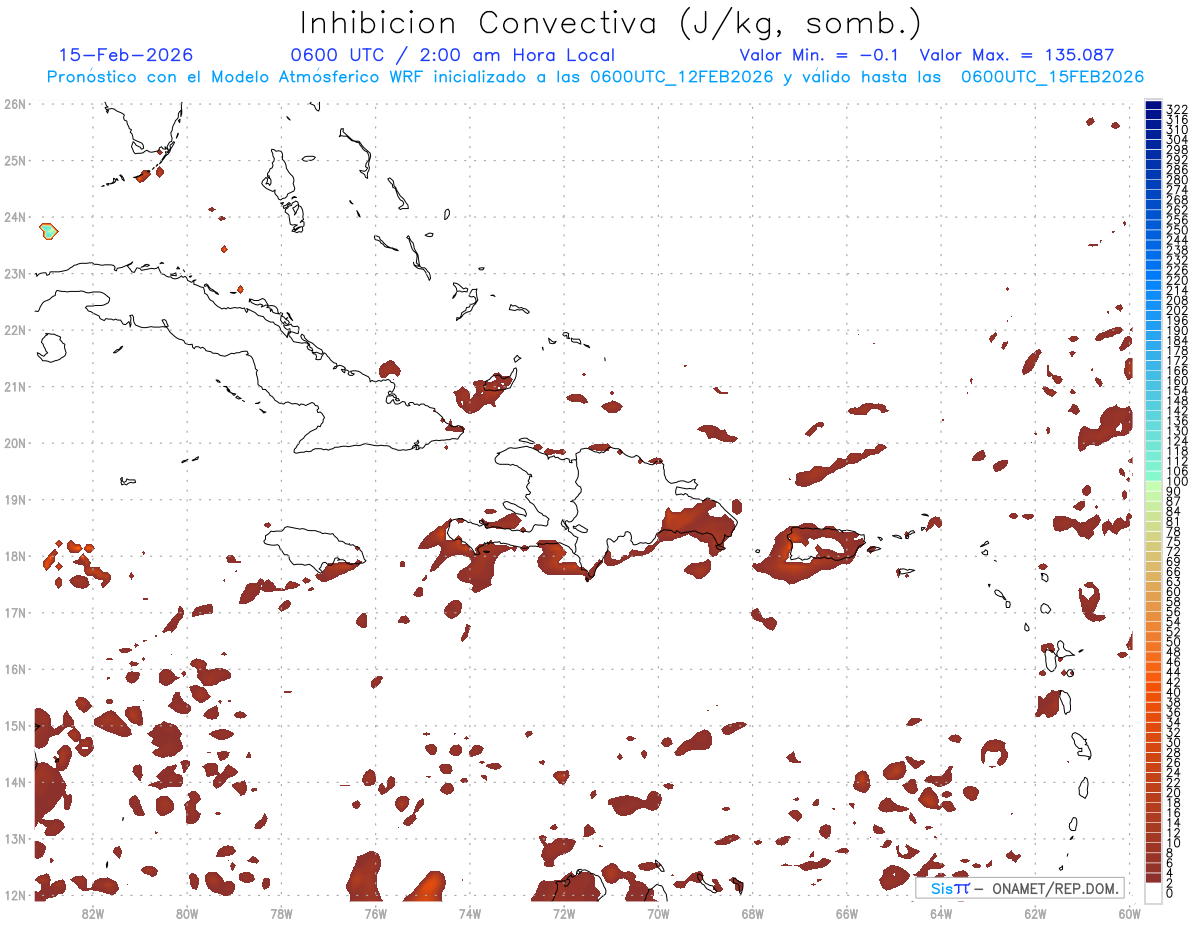Viewport: 1200px width, 927px height.
Task: Click the WRF forecast description line
Action: tap(595, 77)
